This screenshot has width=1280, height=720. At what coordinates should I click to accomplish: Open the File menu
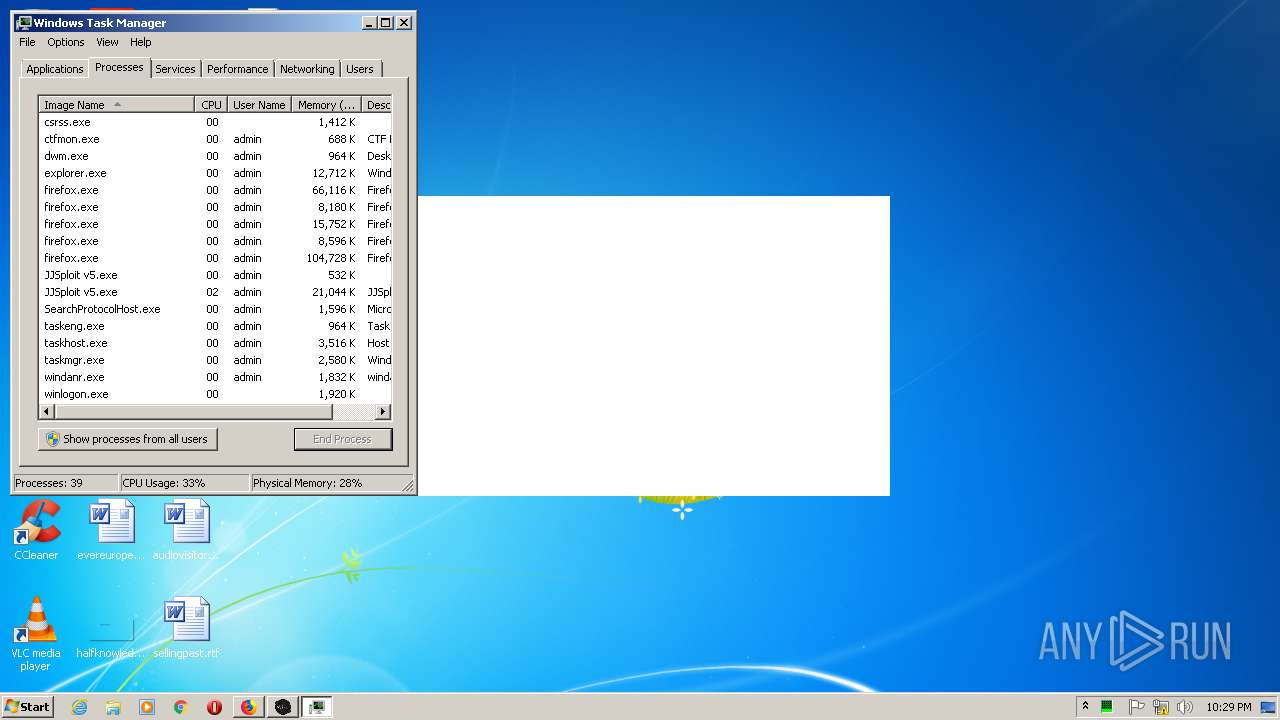[x=27, y=42]
